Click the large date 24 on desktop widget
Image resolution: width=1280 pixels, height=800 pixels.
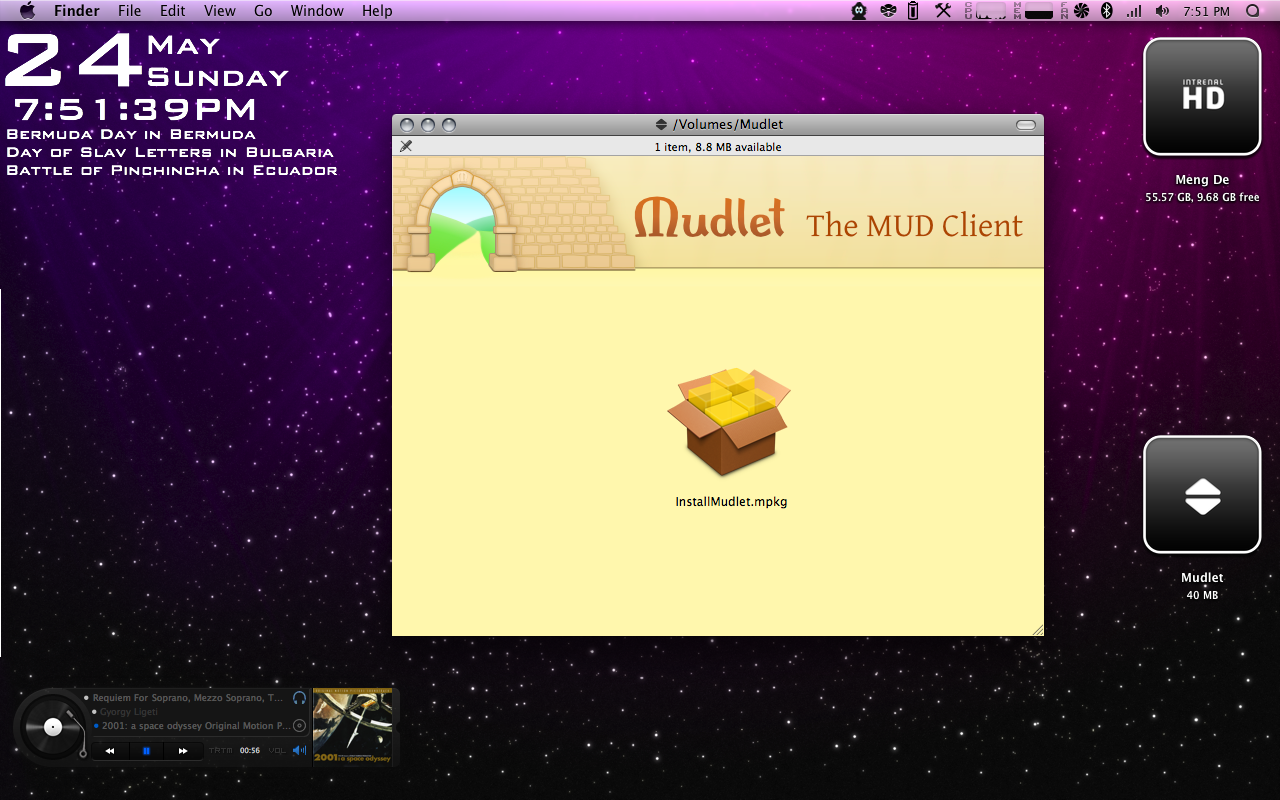pos(74,60)
